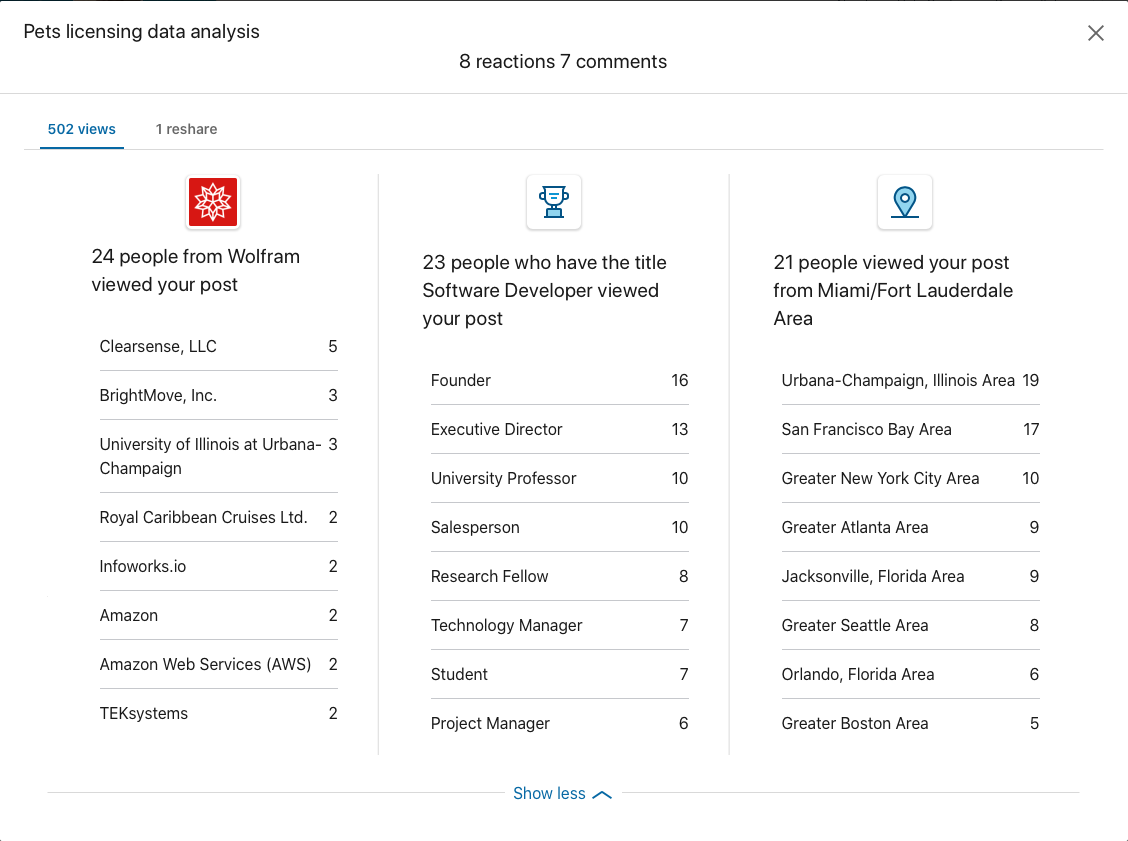Click the Urbana-Champaign, Illinois Area row

pyautogui.click(x=911, y=381)
